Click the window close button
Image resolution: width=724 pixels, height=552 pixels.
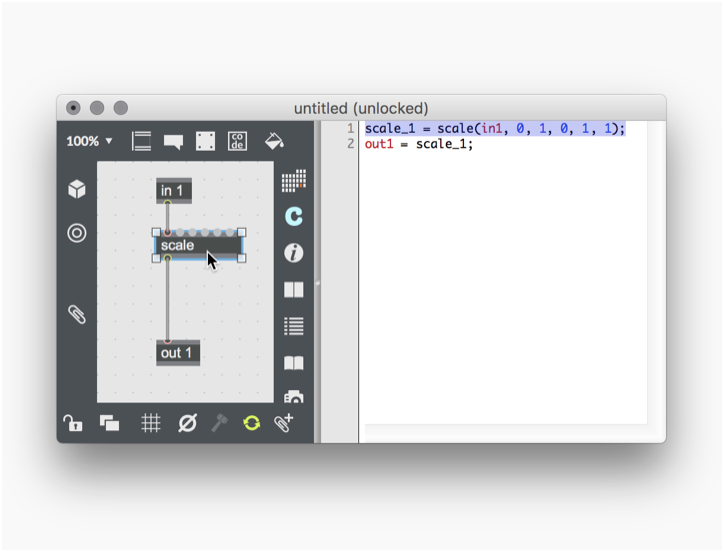point(73,108)
